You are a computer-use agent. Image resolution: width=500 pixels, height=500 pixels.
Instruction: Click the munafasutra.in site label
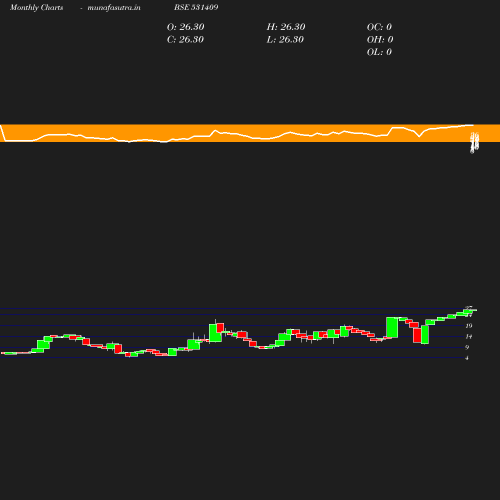pos(114,7)
